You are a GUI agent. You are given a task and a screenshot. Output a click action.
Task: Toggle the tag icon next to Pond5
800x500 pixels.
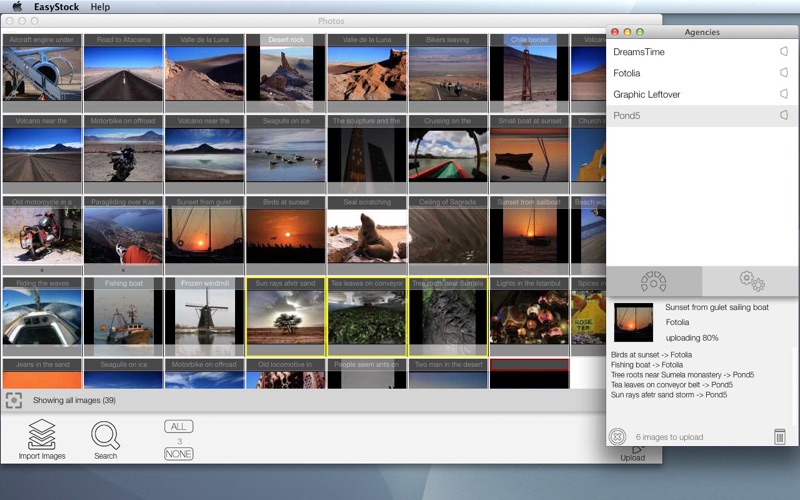[x=784, y=115]
